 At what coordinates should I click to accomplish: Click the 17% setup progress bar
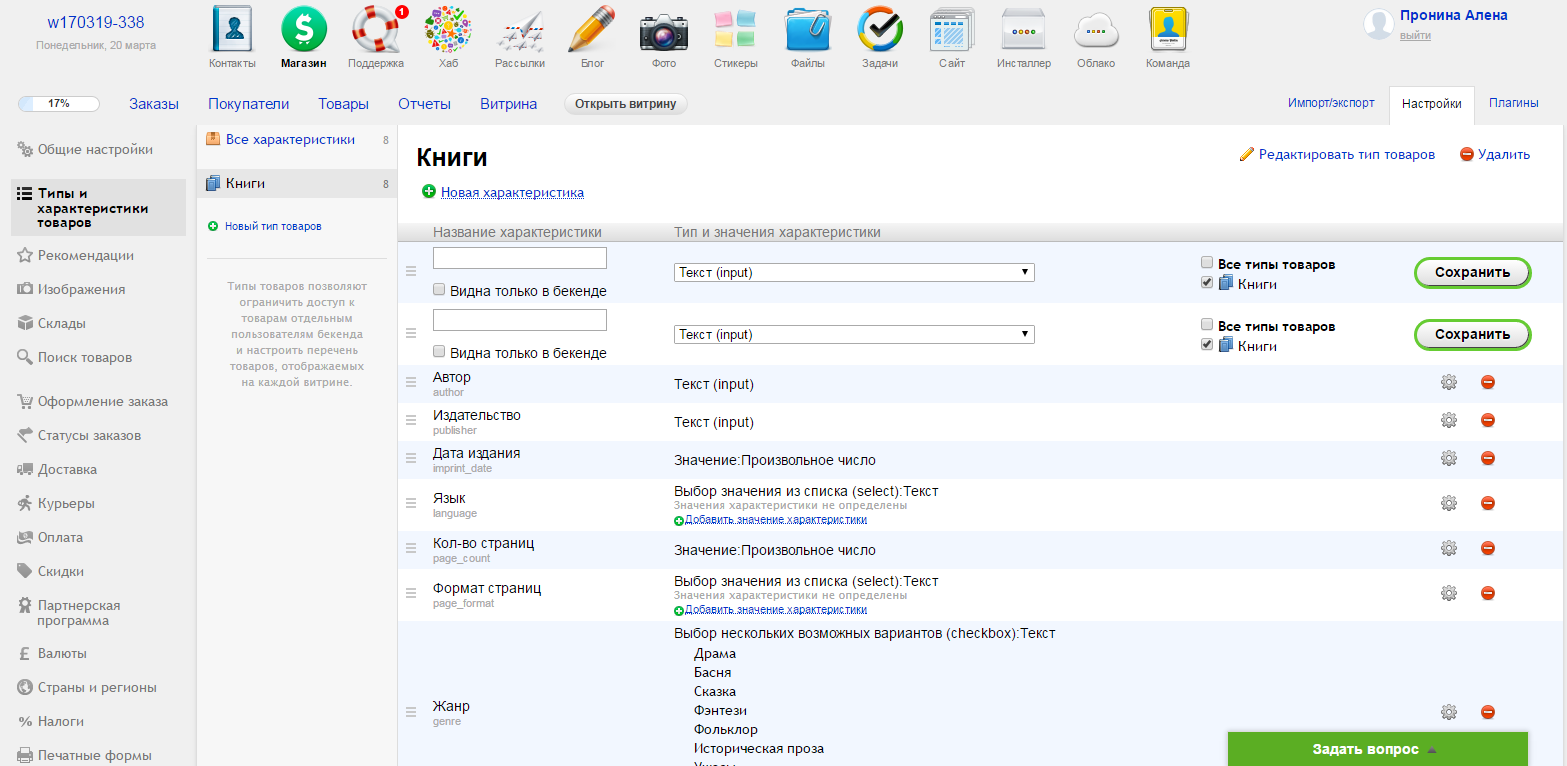[x=59, y=104]
